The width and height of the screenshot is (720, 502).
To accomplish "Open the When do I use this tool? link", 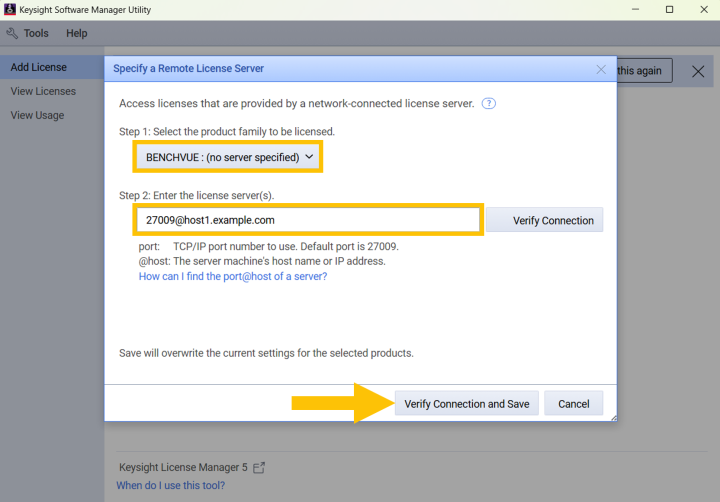I will [x=170, y=485].
